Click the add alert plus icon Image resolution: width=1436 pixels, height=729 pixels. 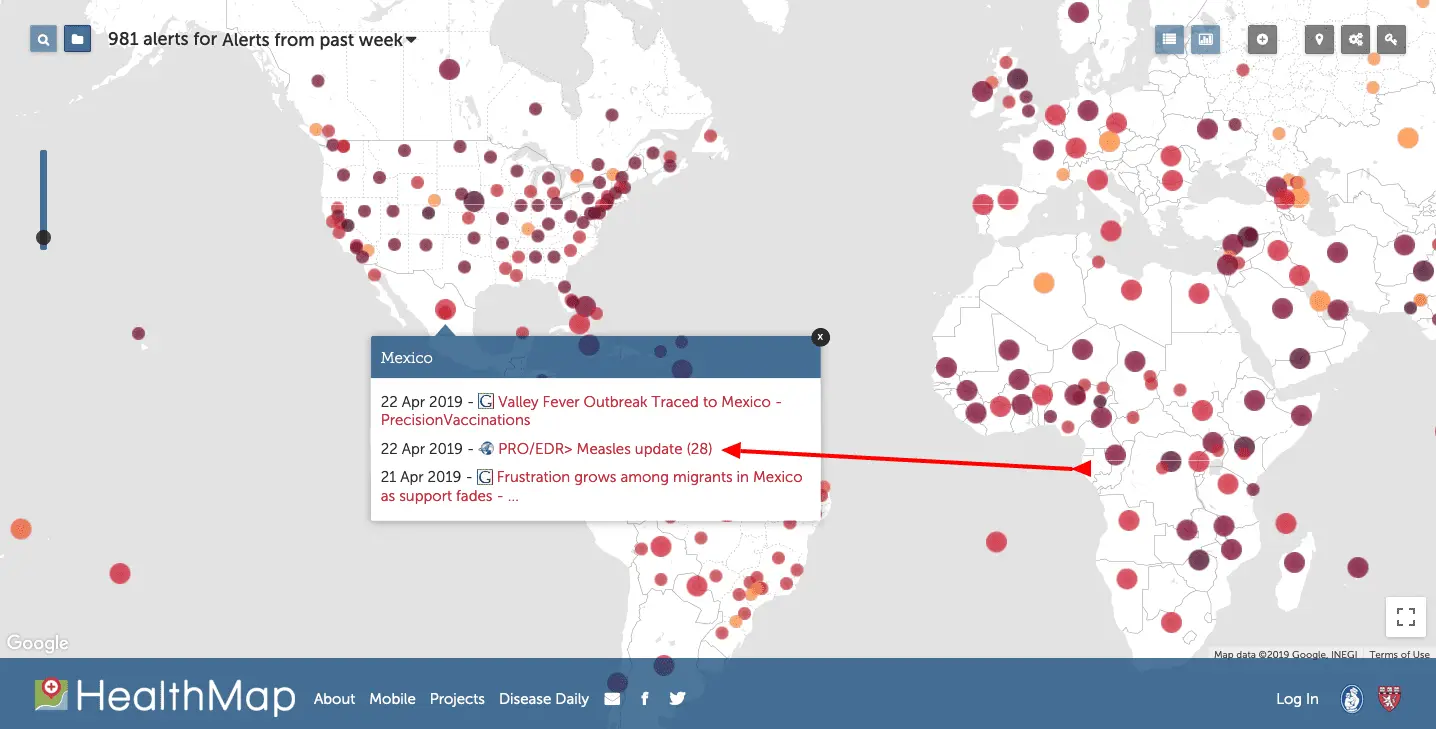coord(1263,39)
